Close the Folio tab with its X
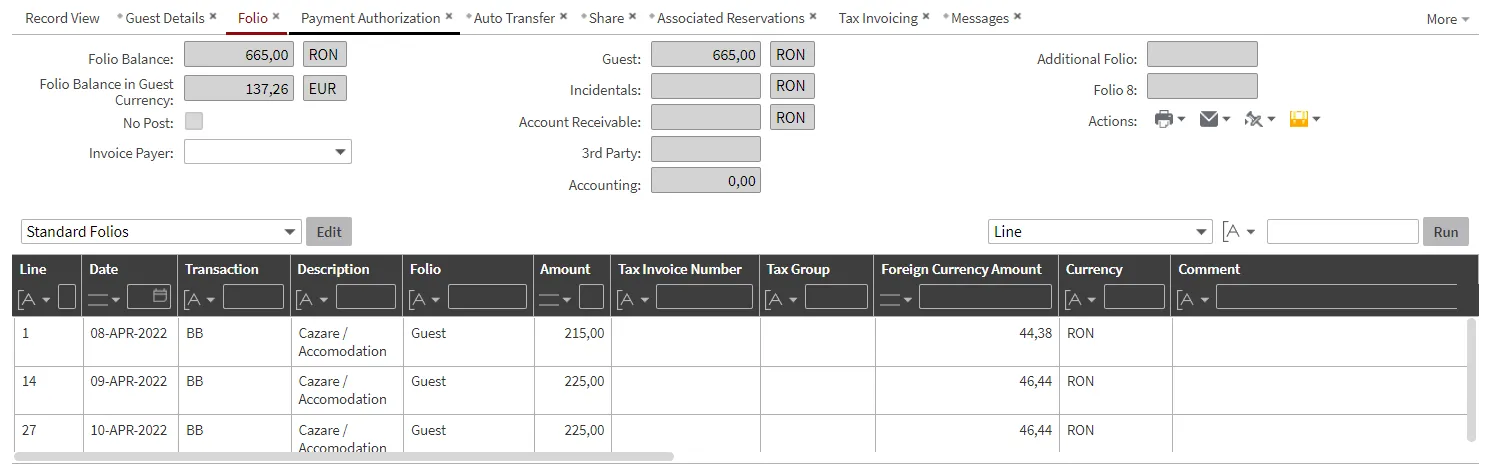The width and height of the screenshot is (1493, 467). 276,17
